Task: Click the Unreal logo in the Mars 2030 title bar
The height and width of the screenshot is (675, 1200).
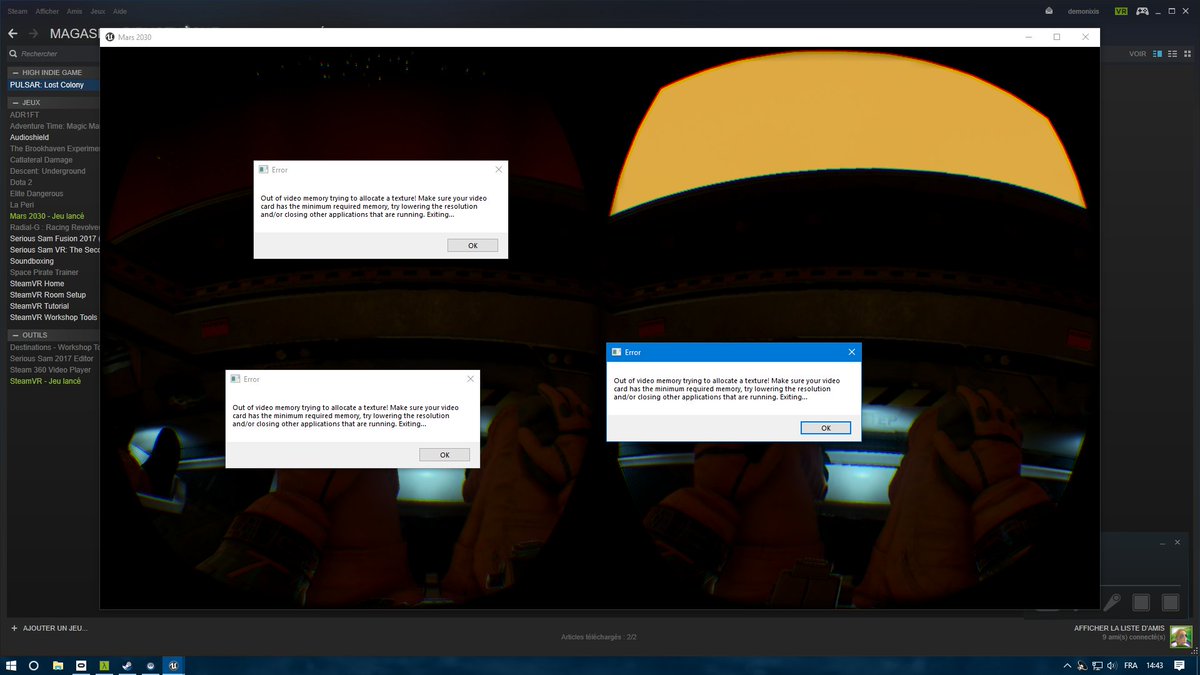Action: pos(109,37)
